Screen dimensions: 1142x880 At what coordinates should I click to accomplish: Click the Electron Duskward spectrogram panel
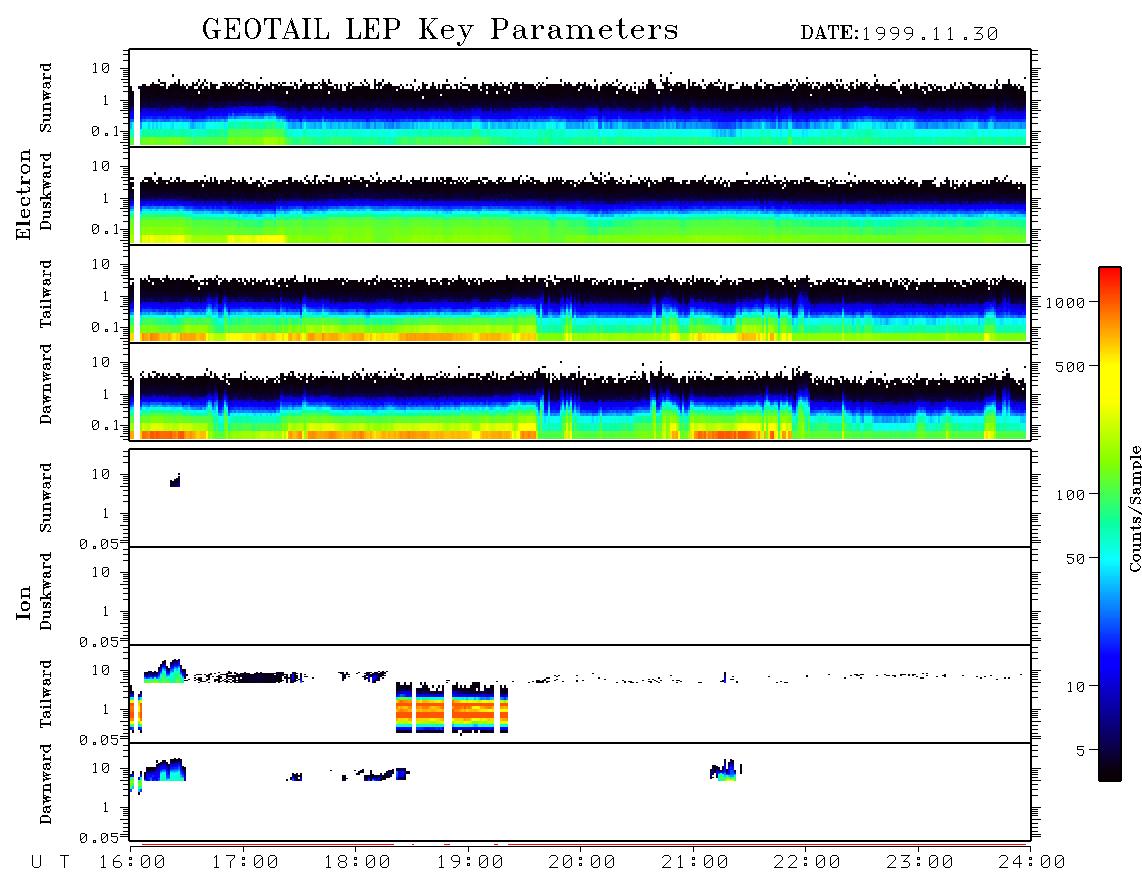coord(580,195)
